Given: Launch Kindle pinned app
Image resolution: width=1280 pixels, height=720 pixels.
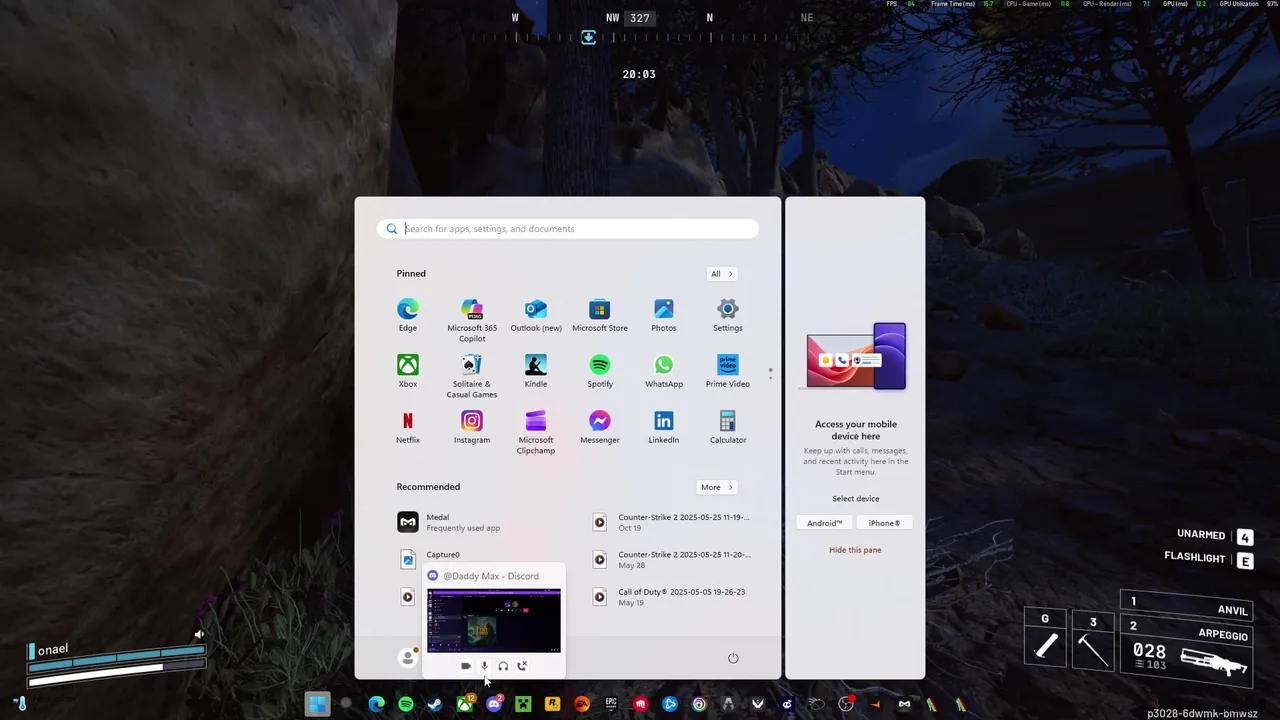Looking at the screenshot, I should [x=536, y=371].
